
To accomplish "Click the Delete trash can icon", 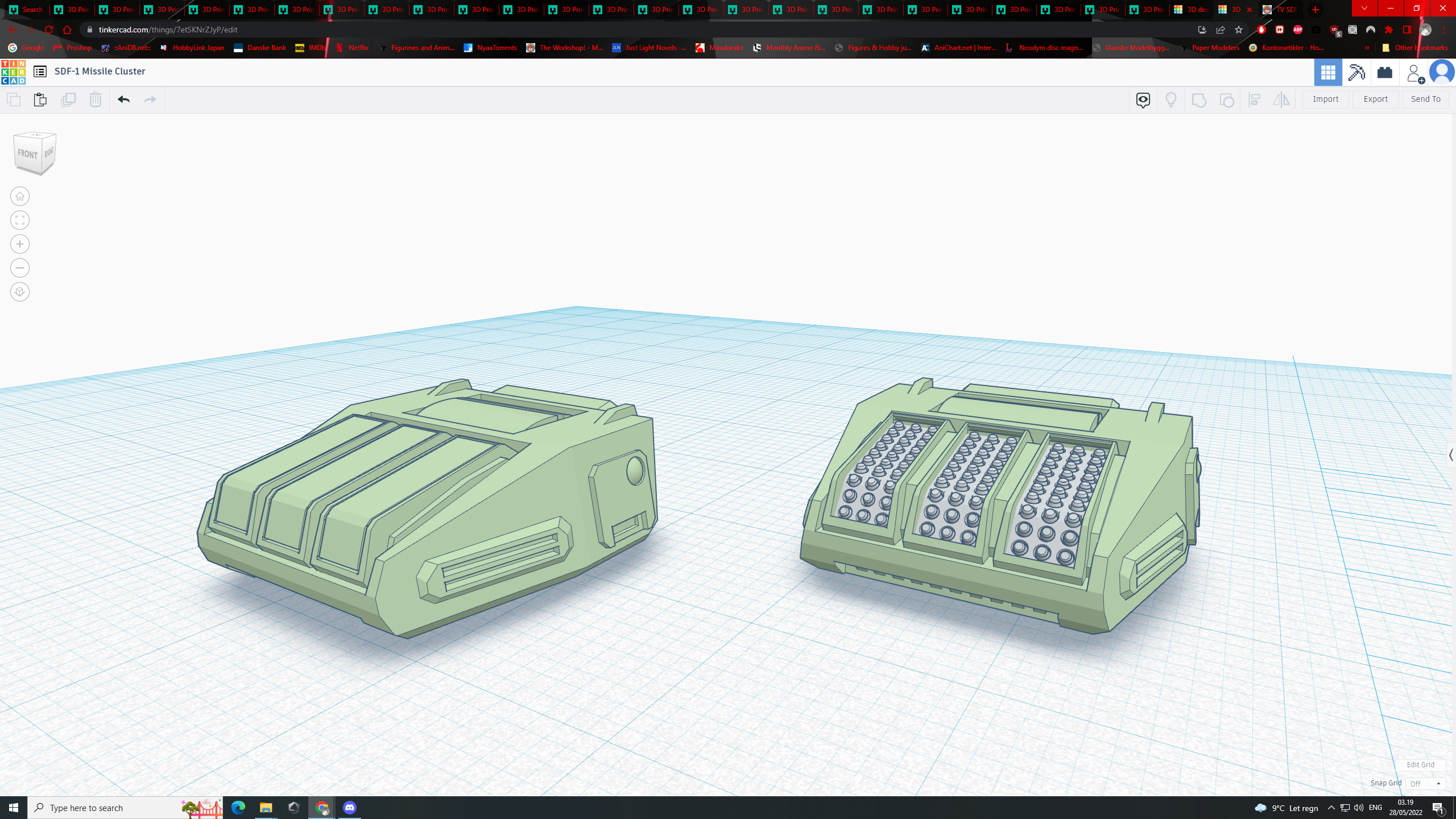I will click(x=96, y=100).
